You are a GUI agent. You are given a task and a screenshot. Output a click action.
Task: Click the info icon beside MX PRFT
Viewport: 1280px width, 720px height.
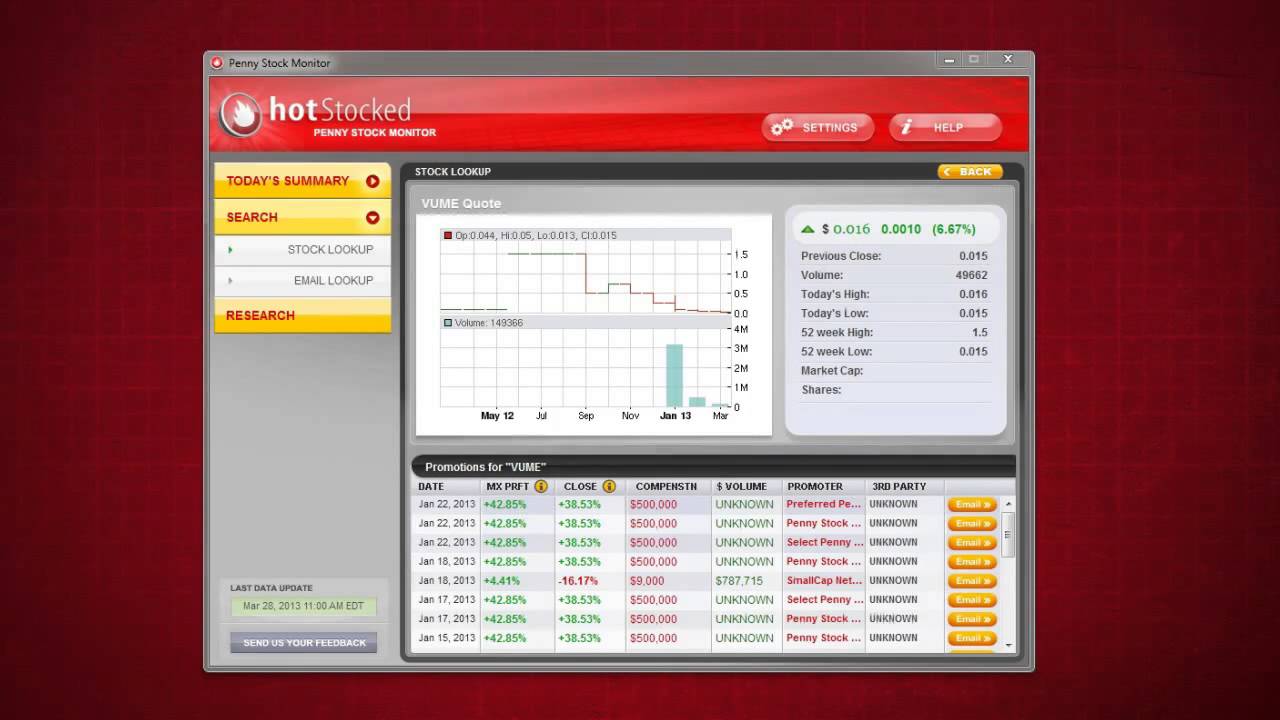541,486
